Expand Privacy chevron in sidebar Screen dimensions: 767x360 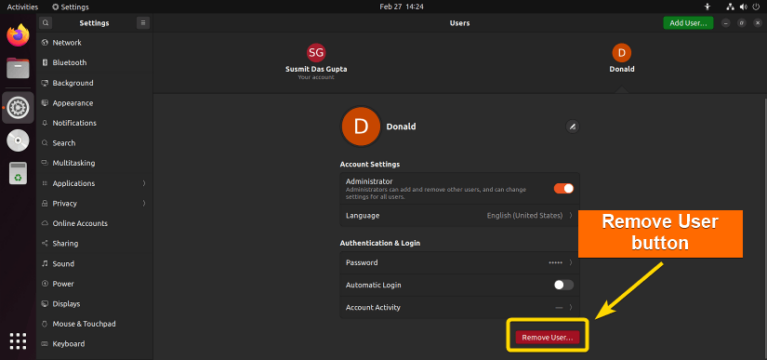point(144,203)
